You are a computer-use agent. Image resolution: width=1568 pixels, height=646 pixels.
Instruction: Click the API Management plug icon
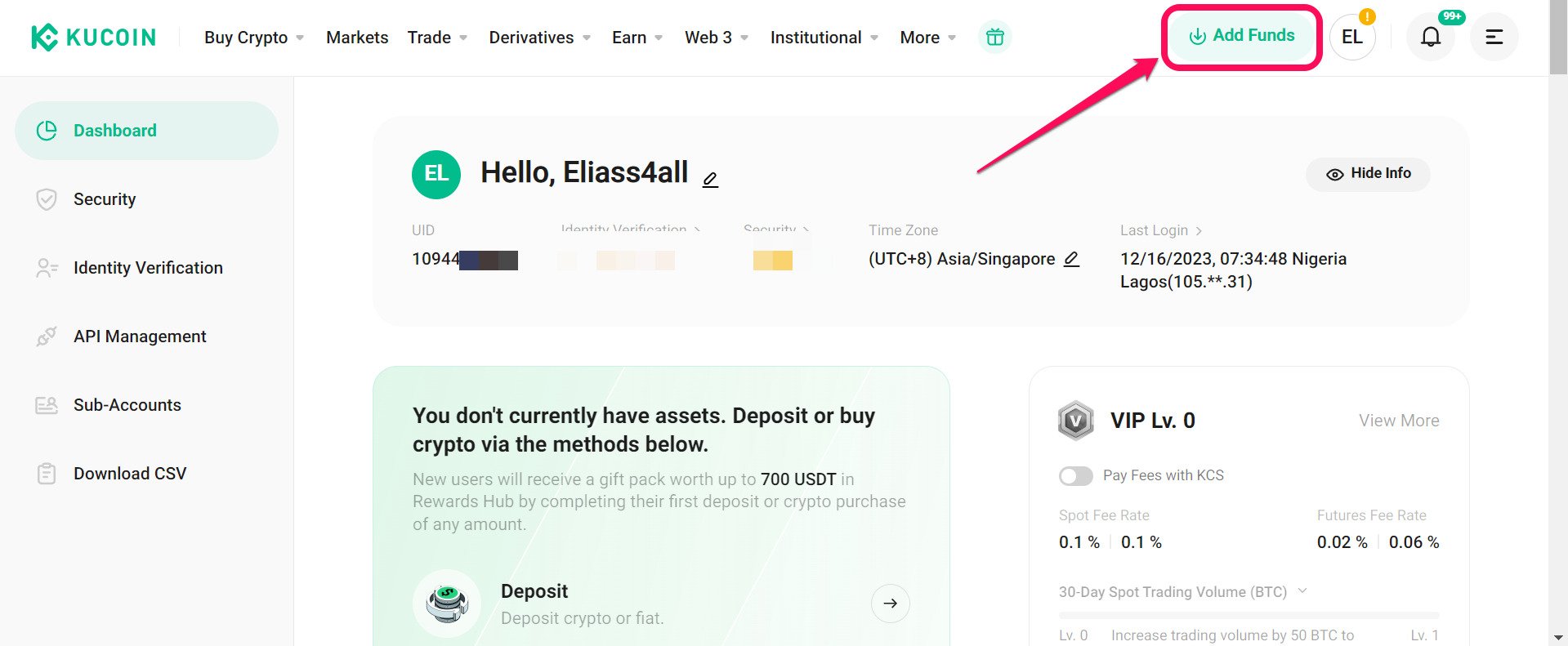pyautogui.click(x=47, y=336)
